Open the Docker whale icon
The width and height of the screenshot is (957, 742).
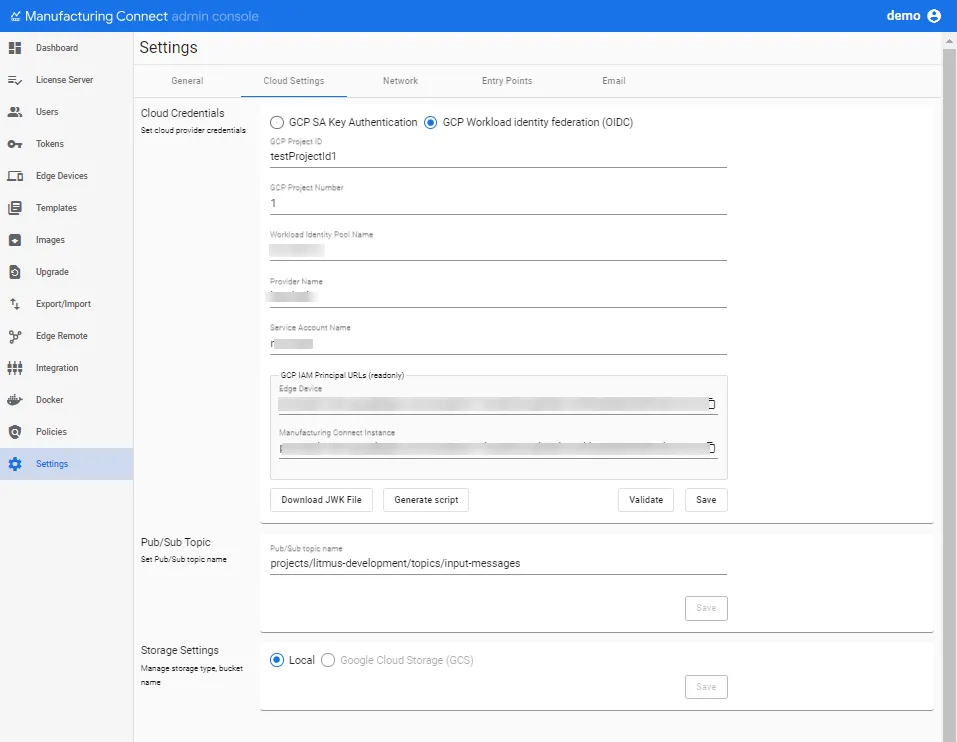point(15,400)
